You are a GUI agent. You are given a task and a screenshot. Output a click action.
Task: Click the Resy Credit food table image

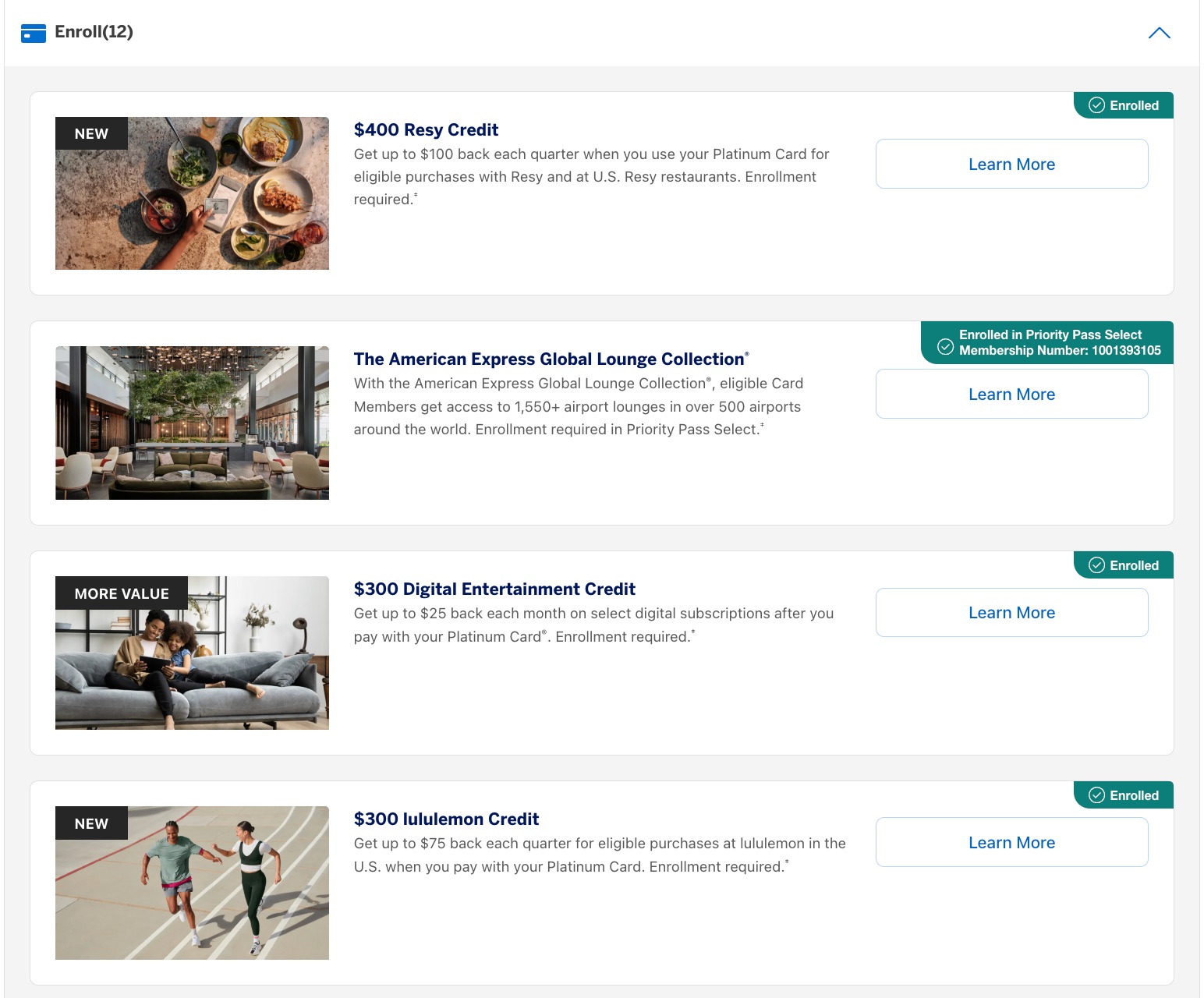point(192,193)
